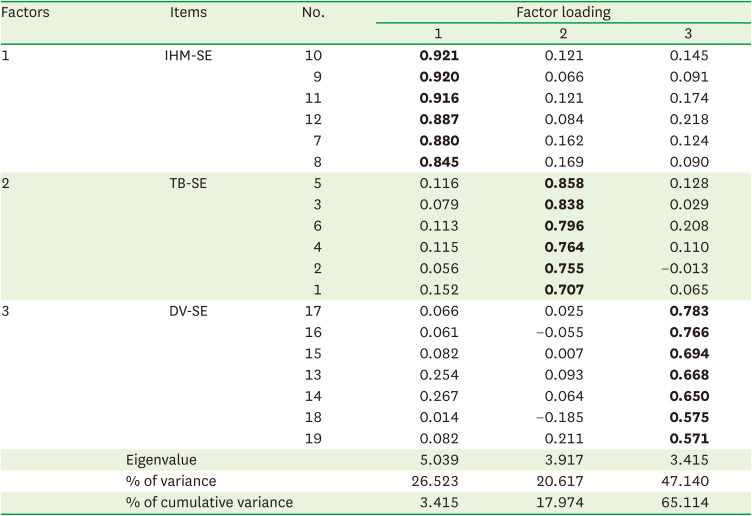752x516 pixels.
Task: Click the "Factor loading" header
Action: [x=563, y=13]
